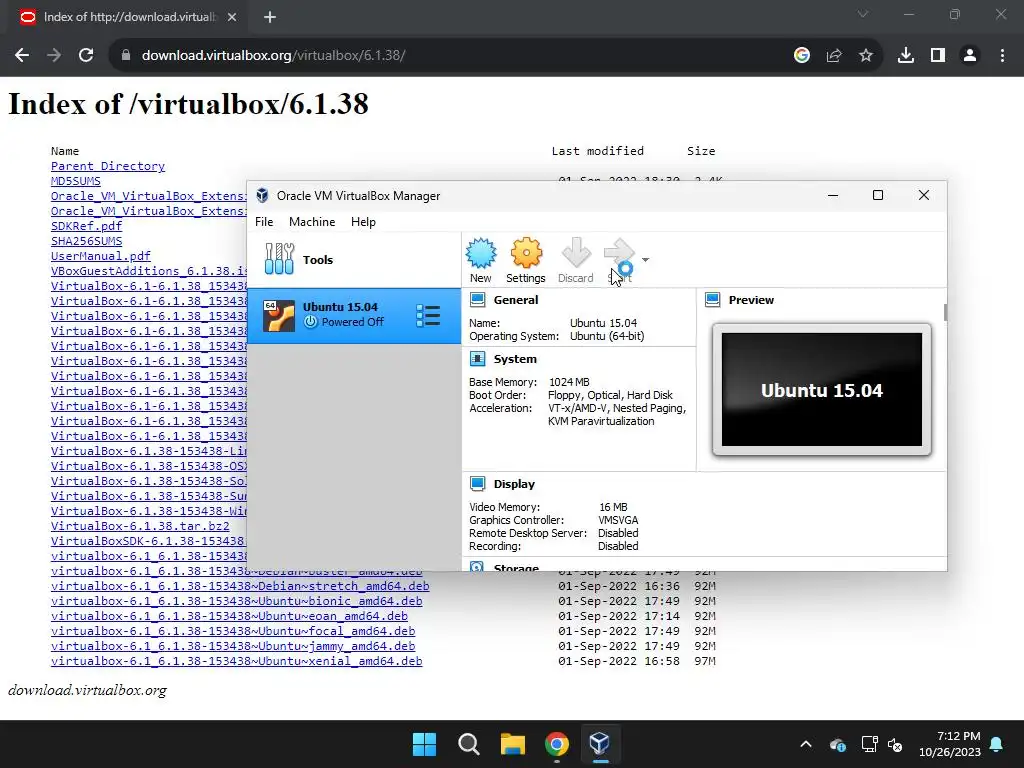This screenshot has width=1024, height=768.
Task: Open Chrome profile icon
Action: click(x=970, y=56)
